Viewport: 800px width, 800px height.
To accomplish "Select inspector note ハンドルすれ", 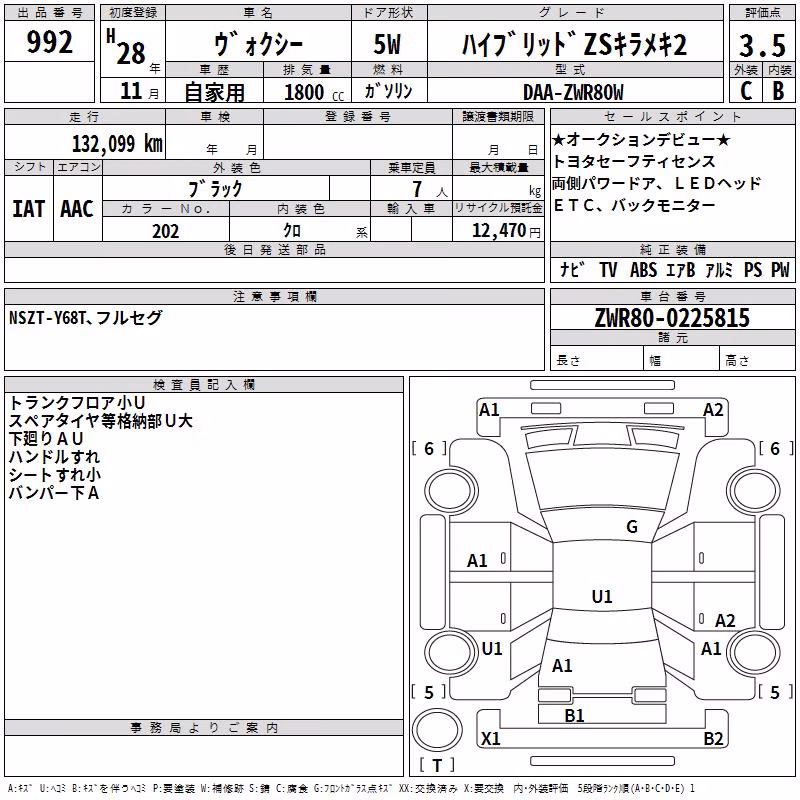I will [54, 456].
